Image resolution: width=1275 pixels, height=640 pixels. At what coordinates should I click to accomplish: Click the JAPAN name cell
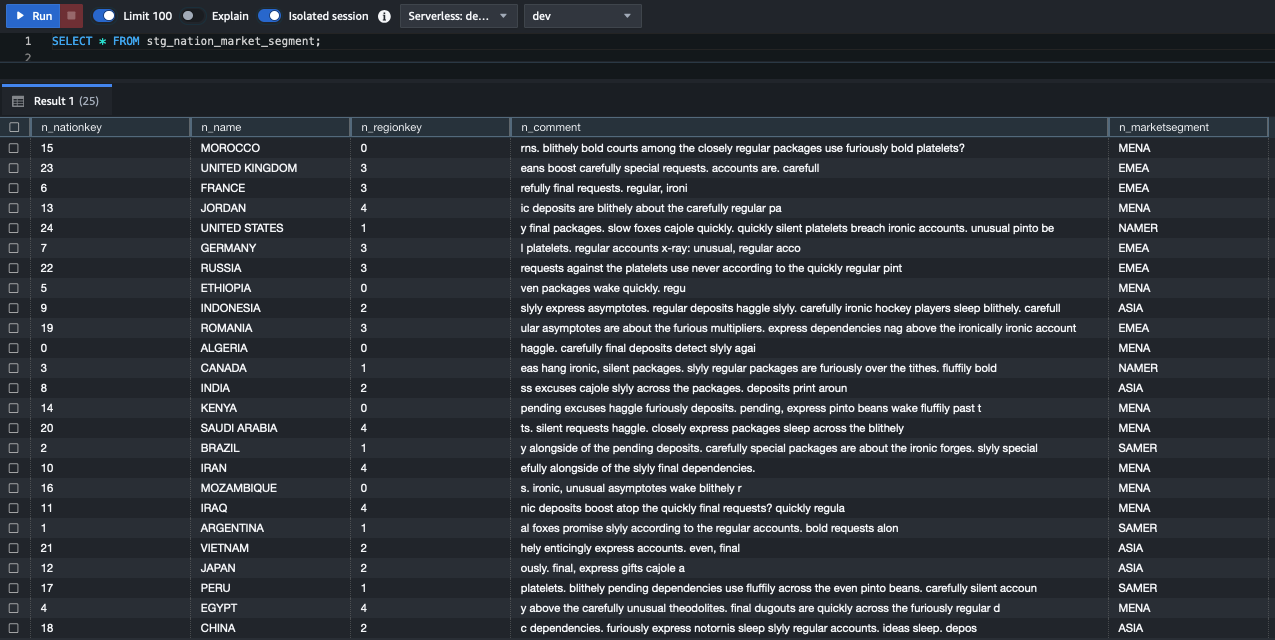coord(270,568)
